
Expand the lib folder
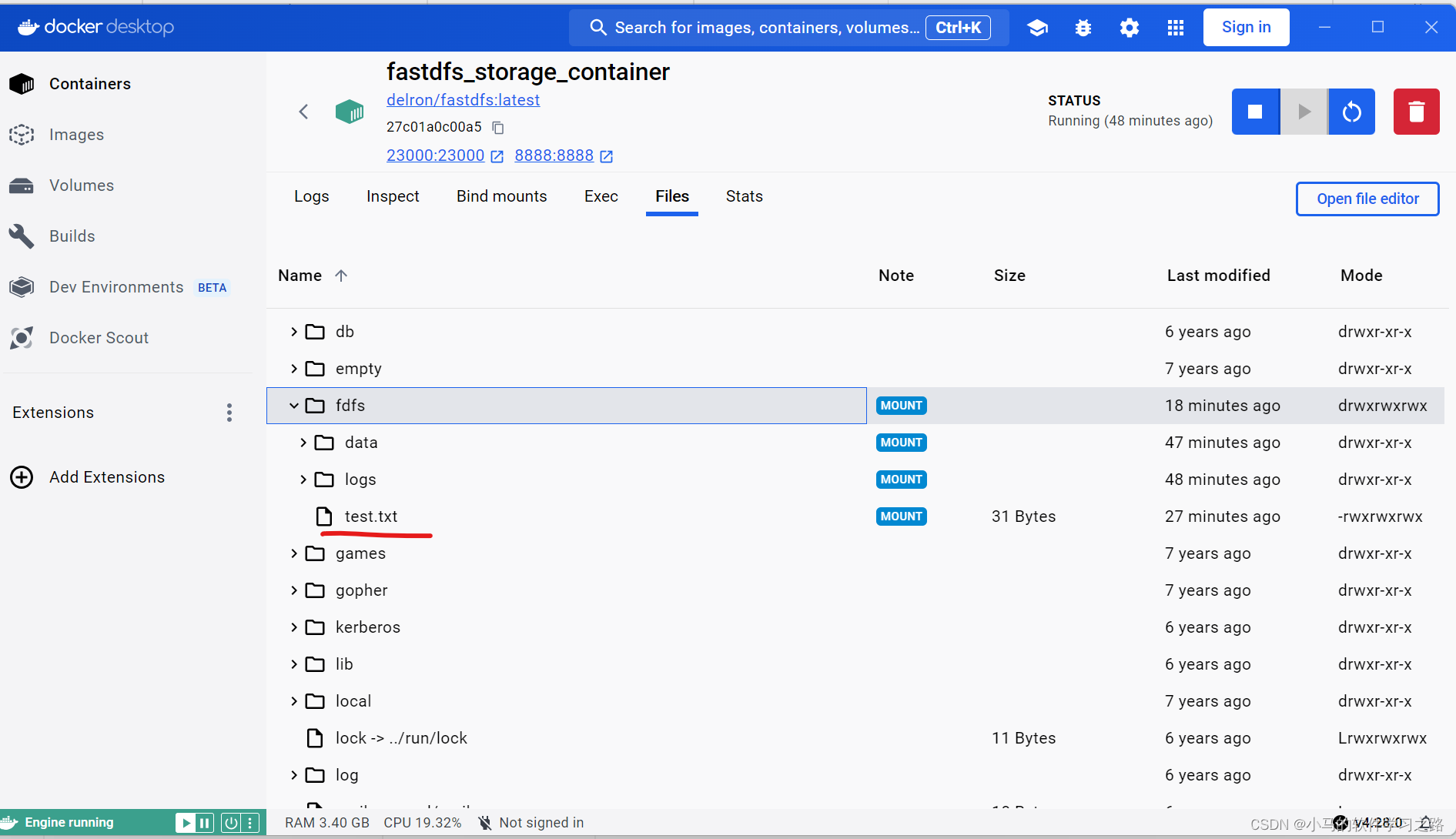(x=294, y=664)
